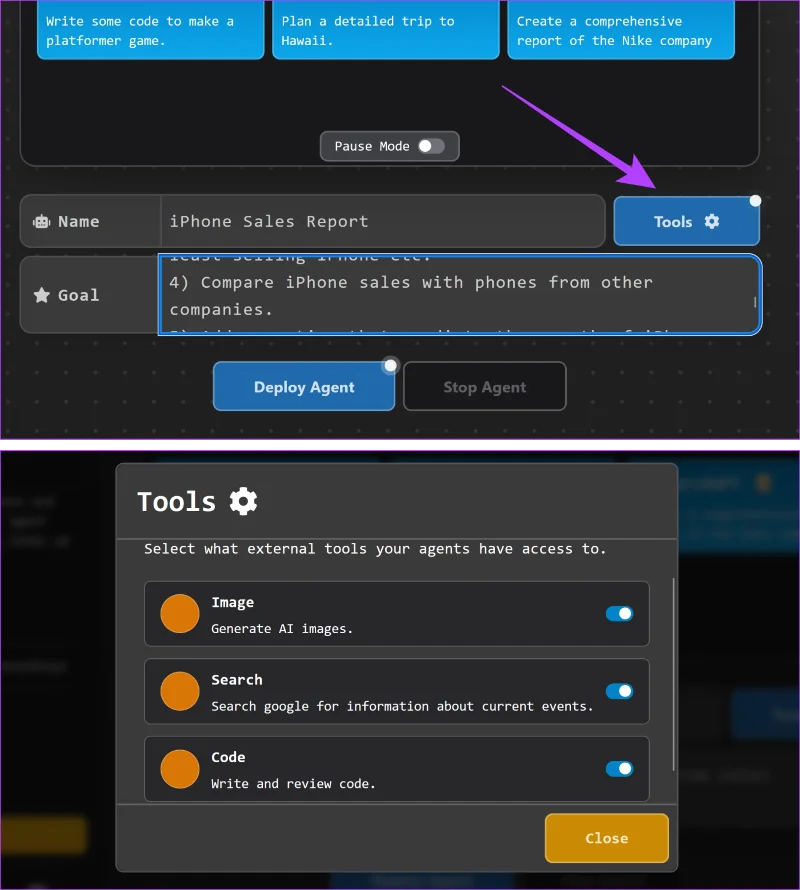Select the Nike company report card
The image size is (800, 890).
coord(621,30)
